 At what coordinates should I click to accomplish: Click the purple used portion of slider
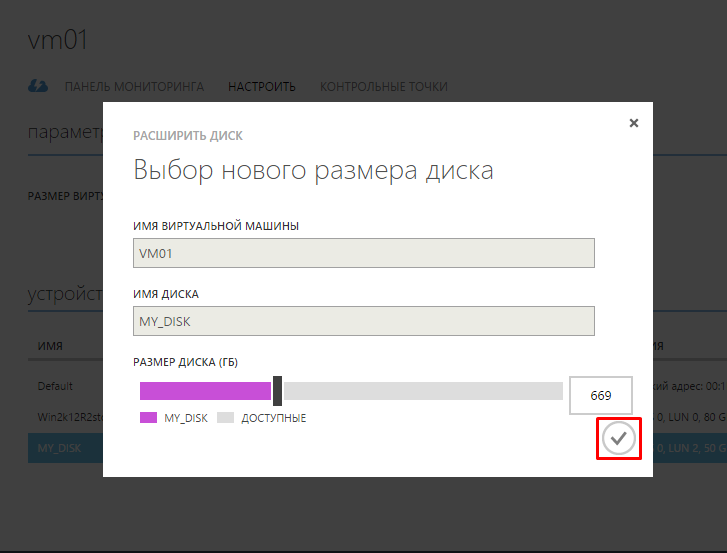click(x=205, y=391)
